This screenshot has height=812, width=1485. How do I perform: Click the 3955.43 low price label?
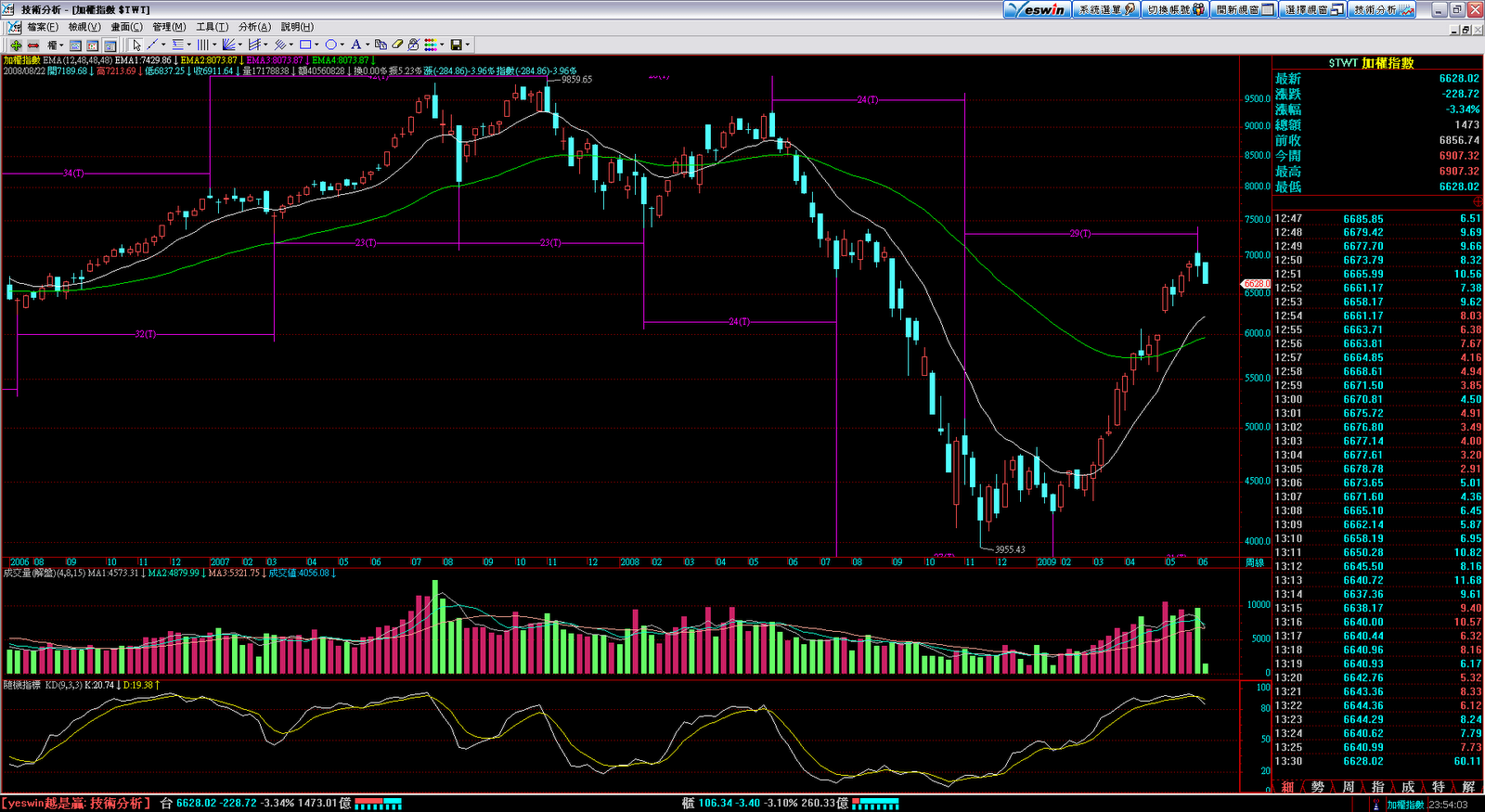pyautogui.click(x=1010, y=549)
